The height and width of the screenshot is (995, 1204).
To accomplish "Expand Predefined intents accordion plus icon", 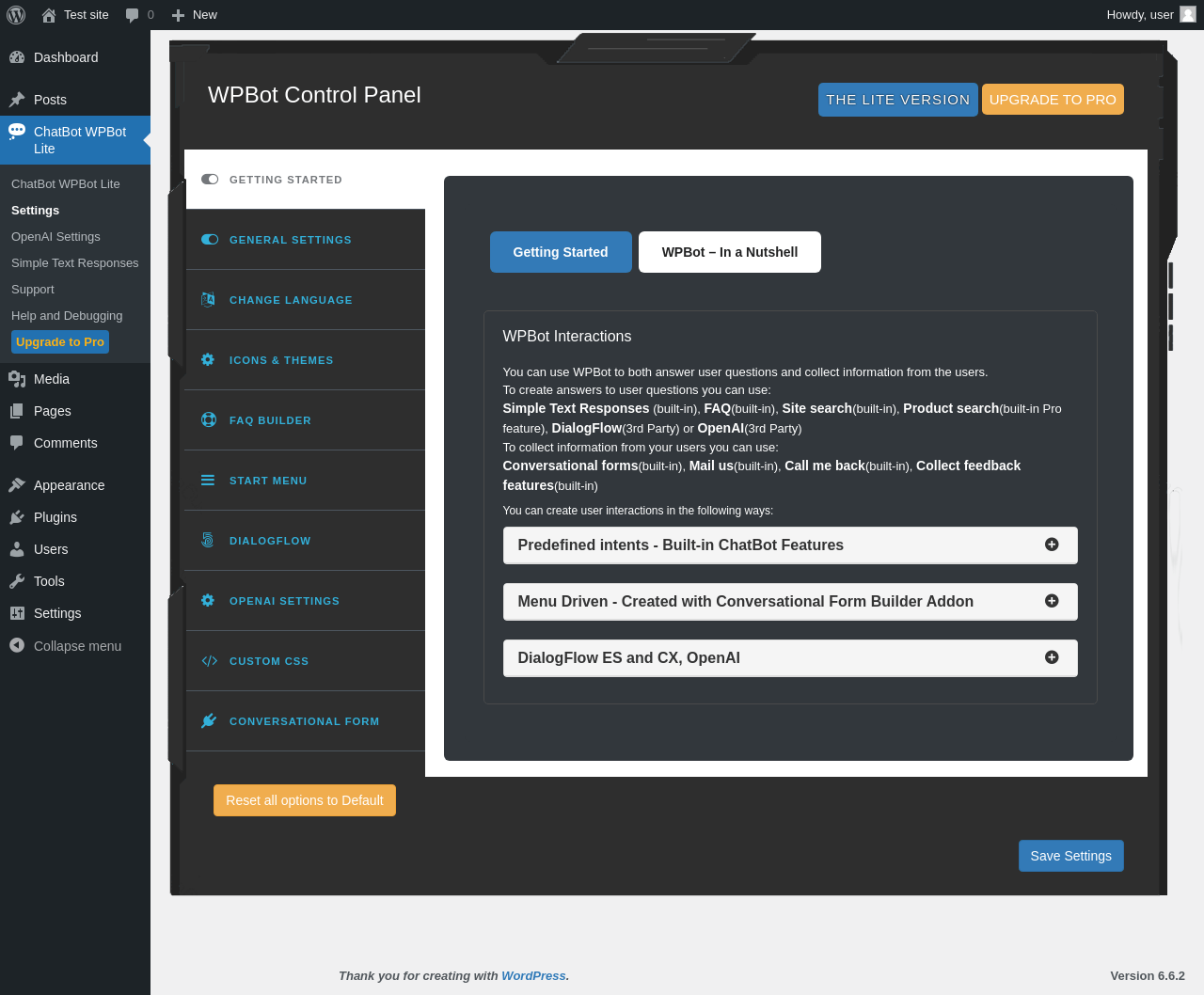I will 1052,545.
